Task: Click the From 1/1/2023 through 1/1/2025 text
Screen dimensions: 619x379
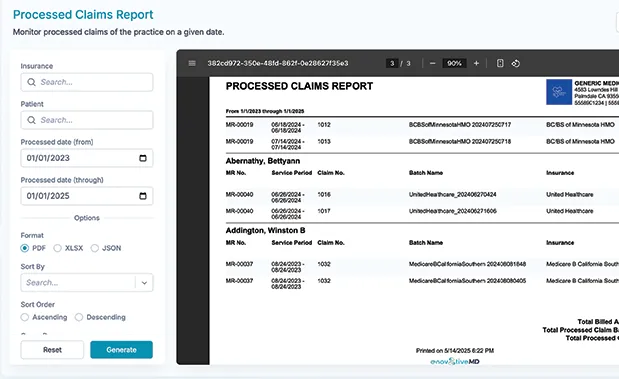Action: click(265, 111)
